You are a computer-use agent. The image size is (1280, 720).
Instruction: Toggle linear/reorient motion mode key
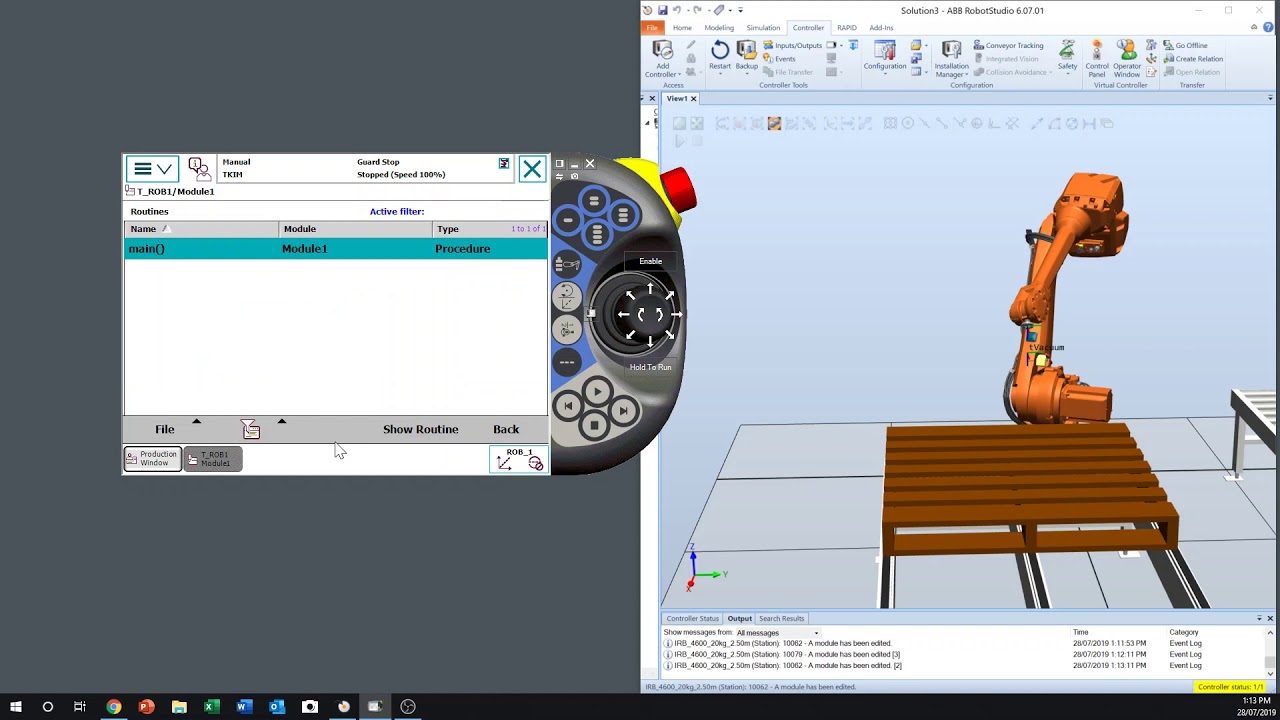coord(567,297)
